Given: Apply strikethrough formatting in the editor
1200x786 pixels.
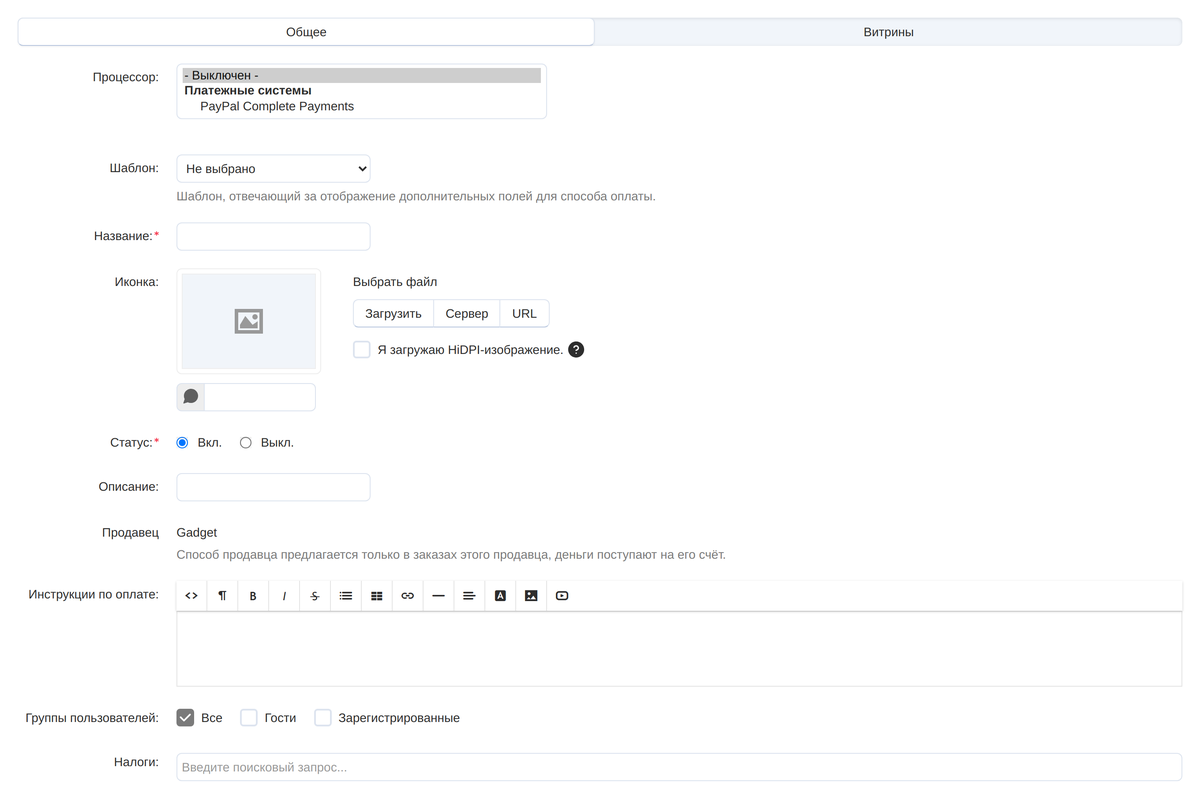Looking at the screenshot, I should click(x=315, y=596).
